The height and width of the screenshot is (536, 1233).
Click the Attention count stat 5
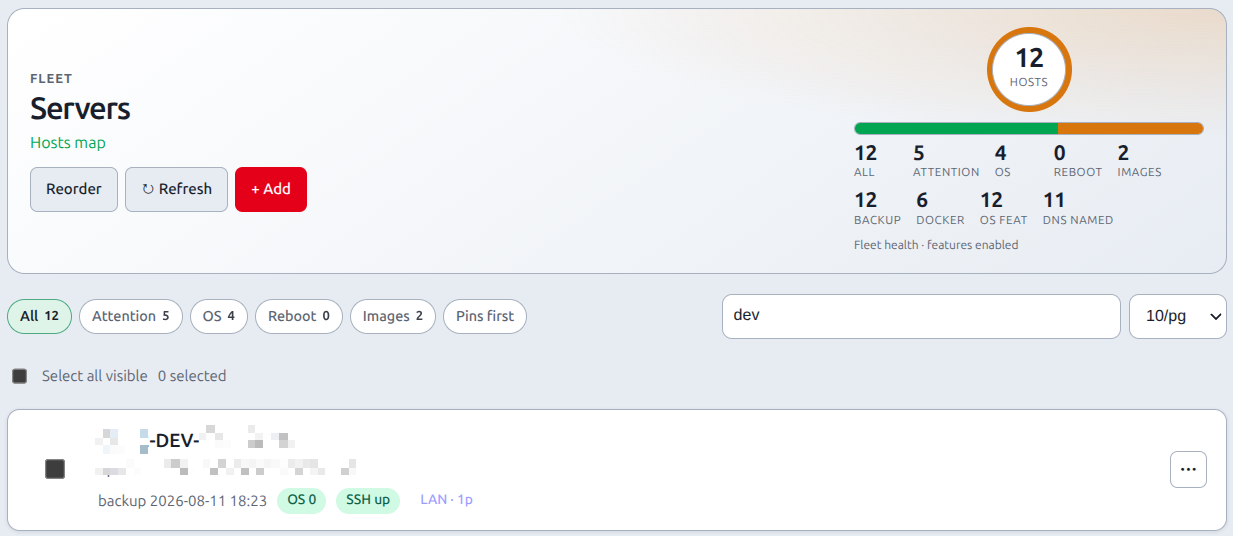click(x=919, y=153)
